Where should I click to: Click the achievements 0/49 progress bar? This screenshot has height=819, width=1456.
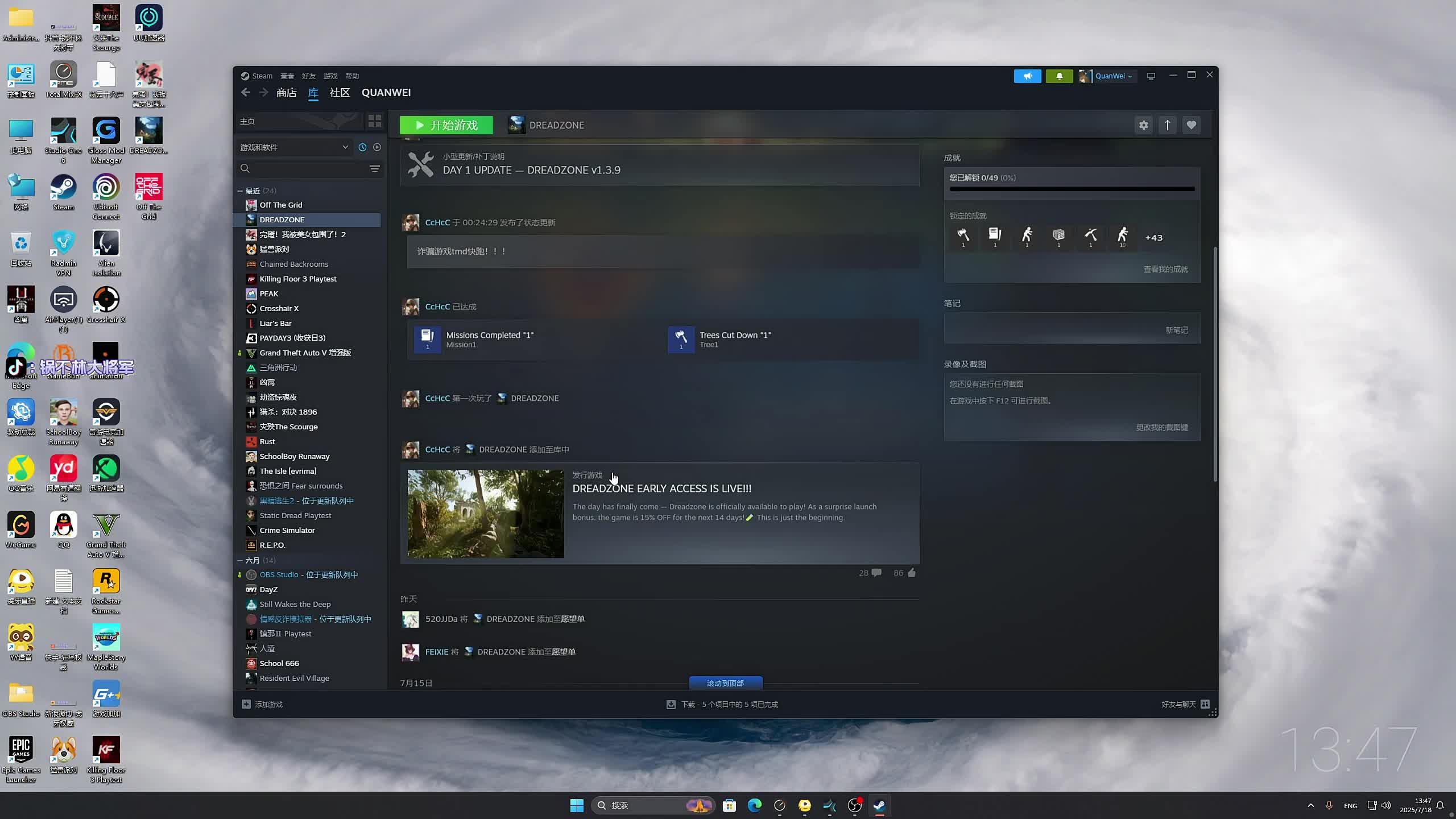click(1072, 189)
